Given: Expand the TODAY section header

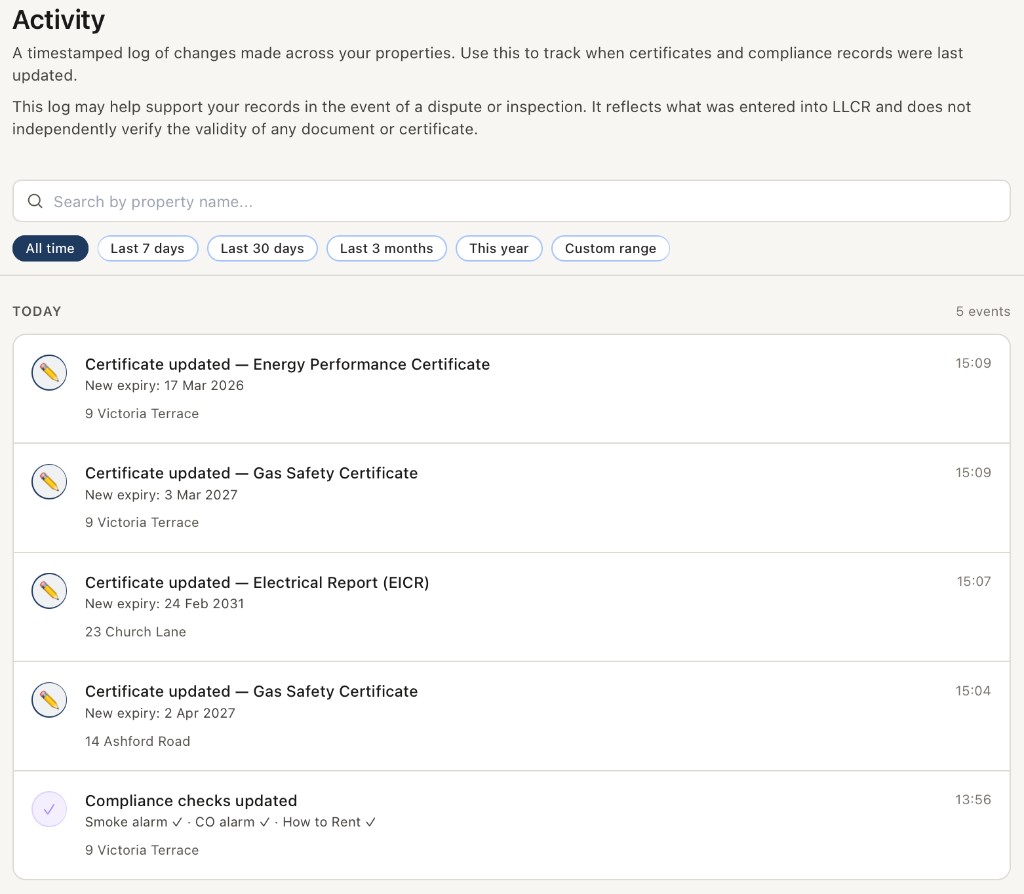Looking at the screenshot, I should pyautogui.click(x=37, y=311).
